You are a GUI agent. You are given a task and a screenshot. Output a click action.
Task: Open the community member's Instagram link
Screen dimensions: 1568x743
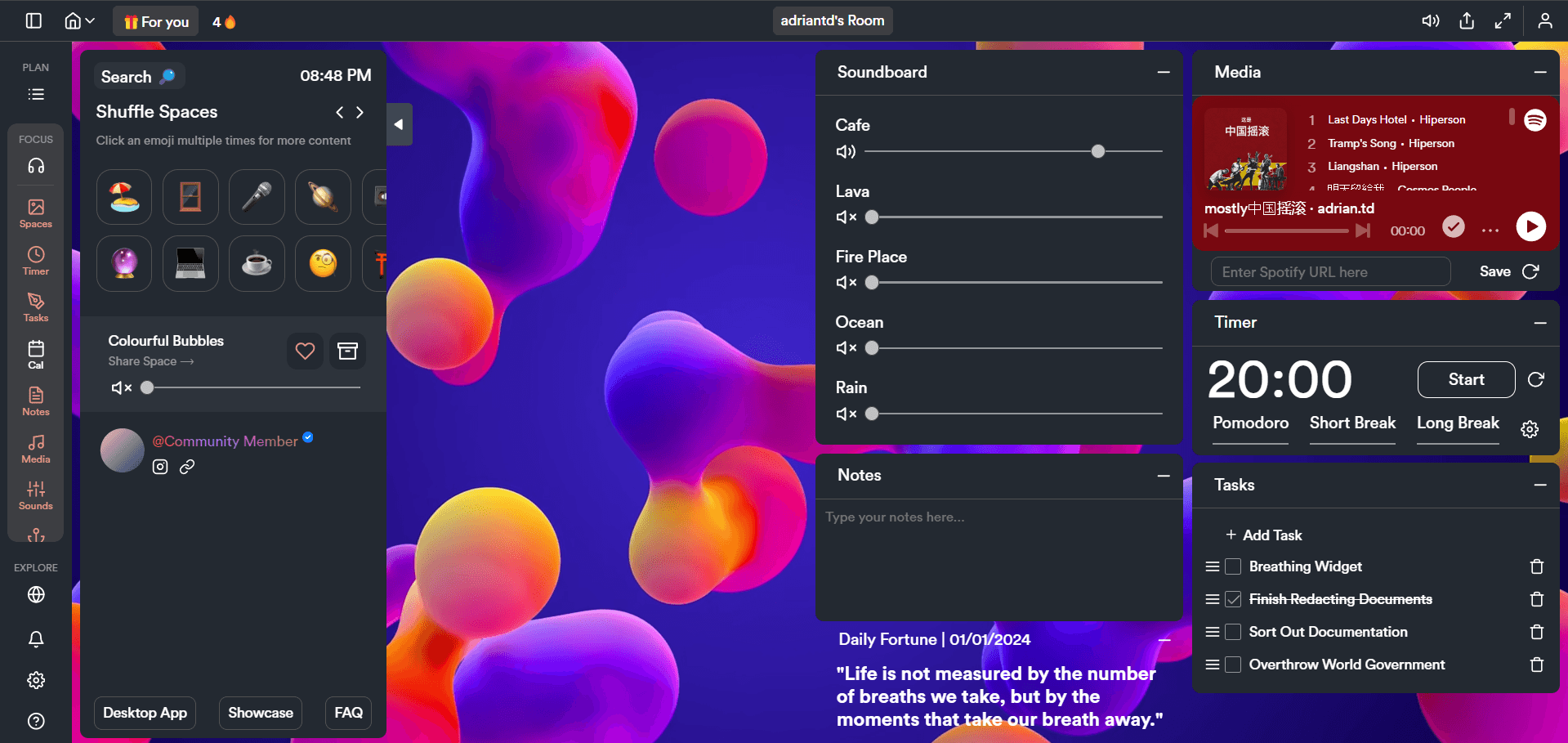[160, 467]
